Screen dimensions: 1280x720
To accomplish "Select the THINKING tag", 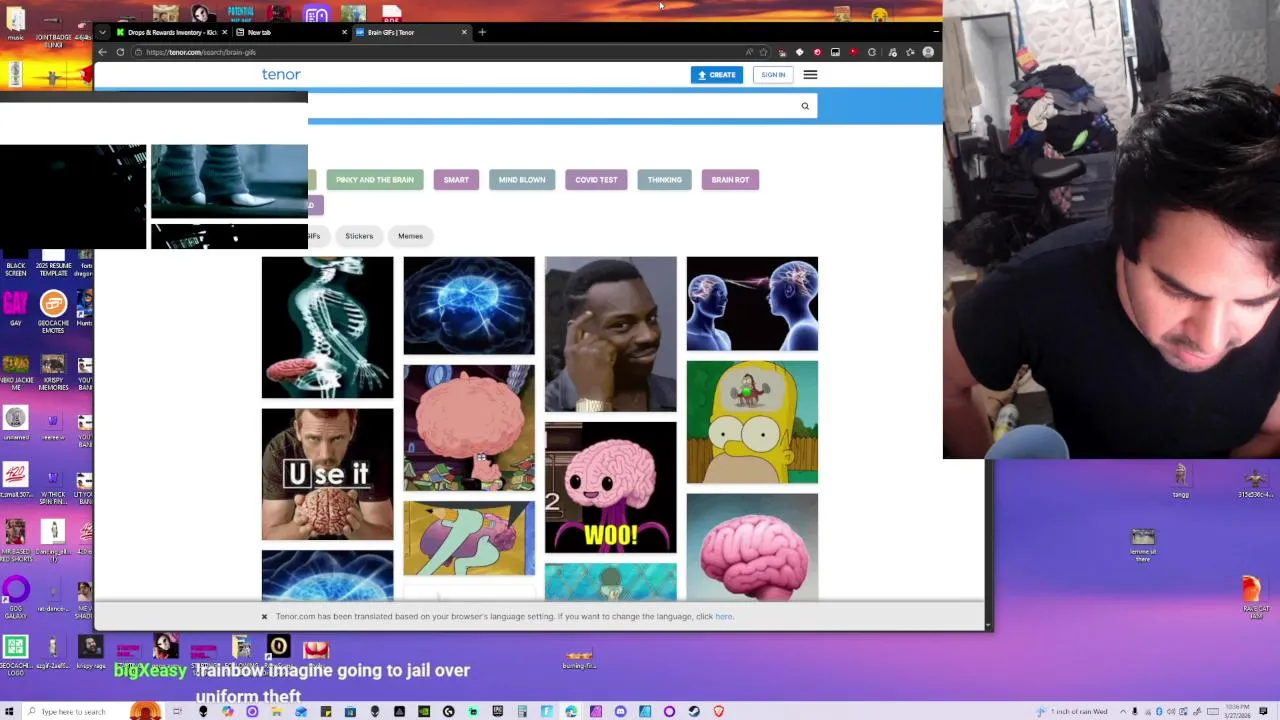I will (664, 180).
